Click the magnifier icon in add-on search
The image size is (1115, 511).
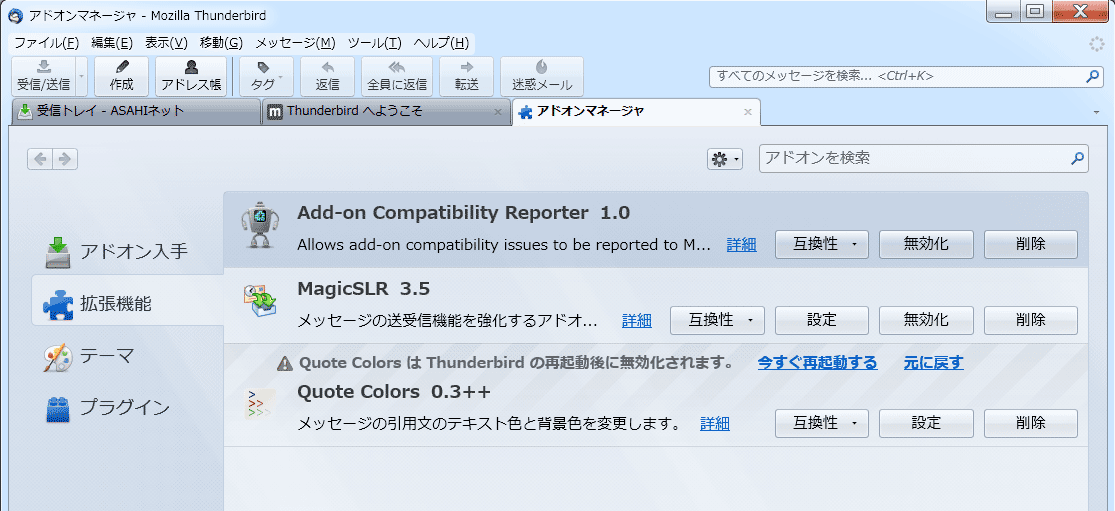click(x=1077, y=158)
